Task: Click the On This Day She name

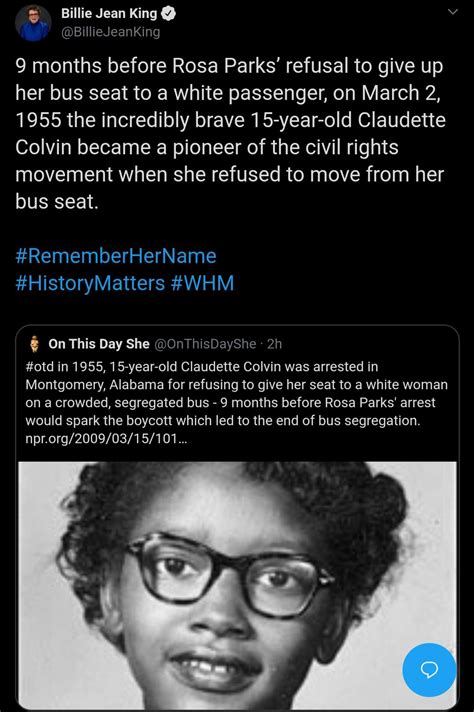Action: click(99, 344)
